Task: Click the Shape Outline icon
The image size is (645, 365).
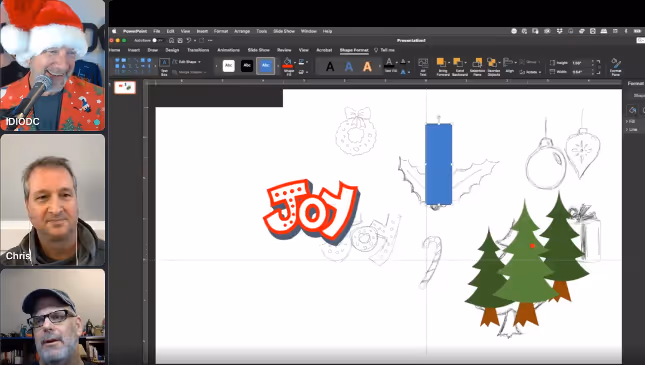Action: [301, 62]
